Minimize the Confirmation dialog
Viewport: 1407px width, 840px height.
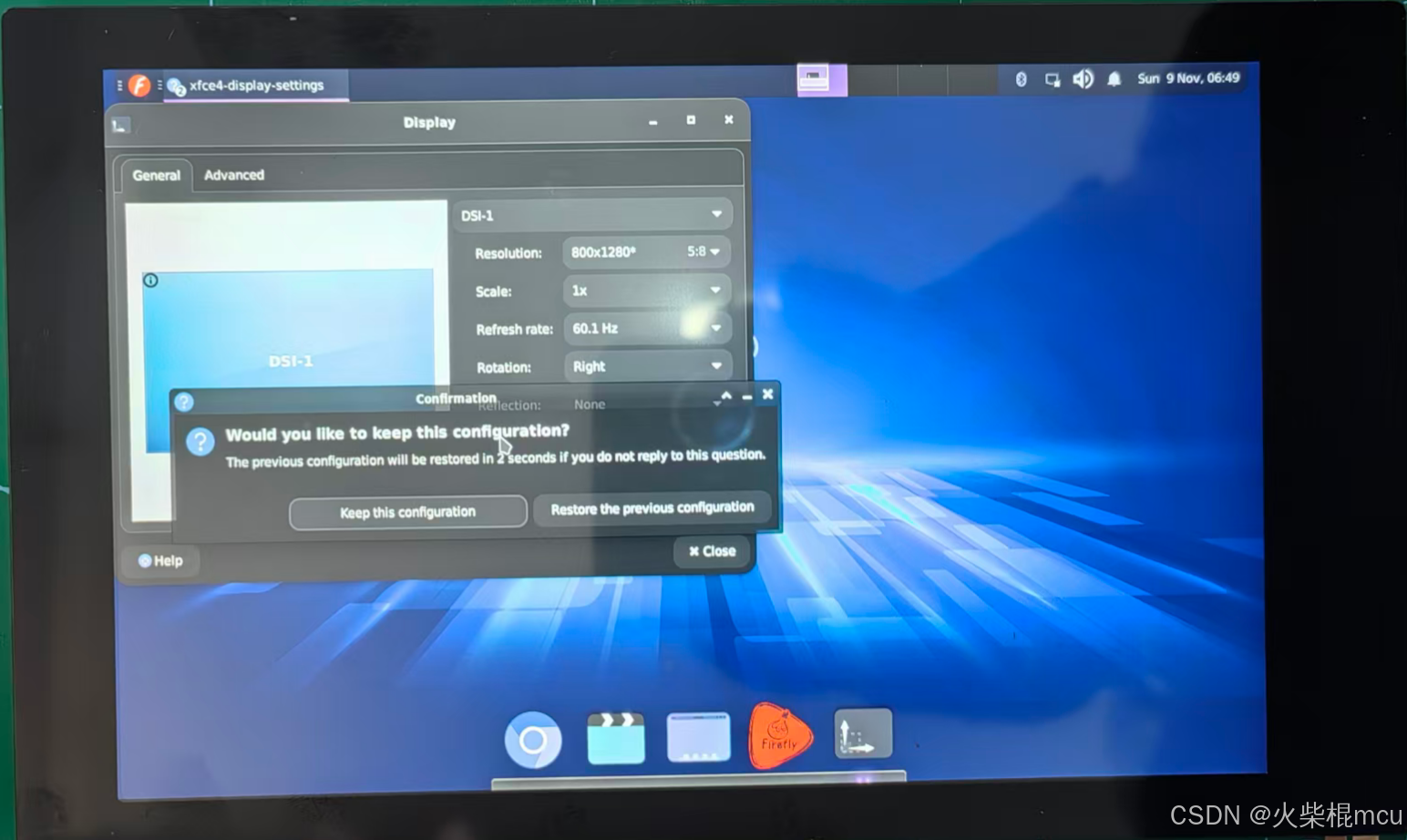[747, 395]
